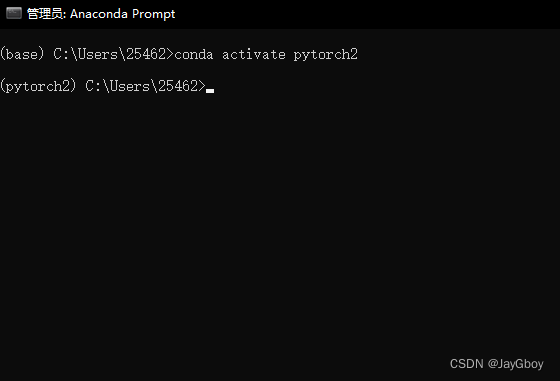Click the word Prompt in the window title
Image resolution: width=560 pixels, height=381 pixels.
[x=154, y=14]
